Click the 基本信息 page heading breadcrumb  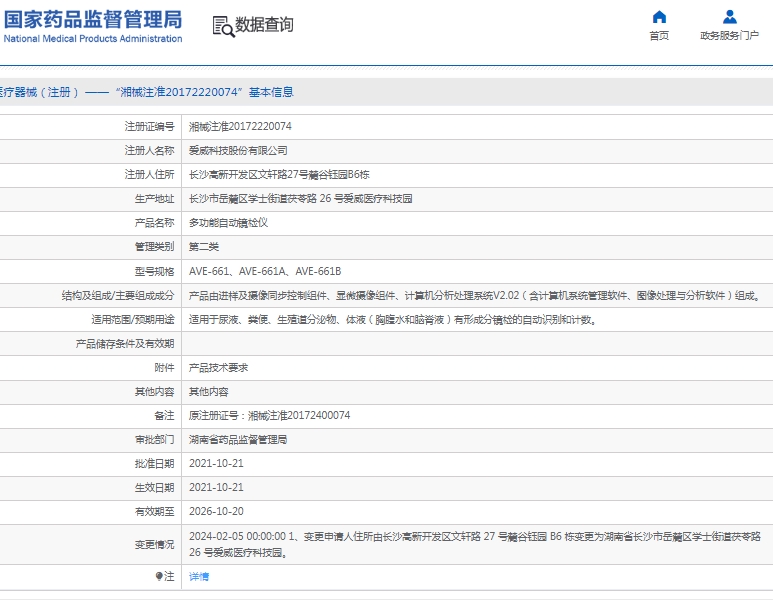point(271,92)
